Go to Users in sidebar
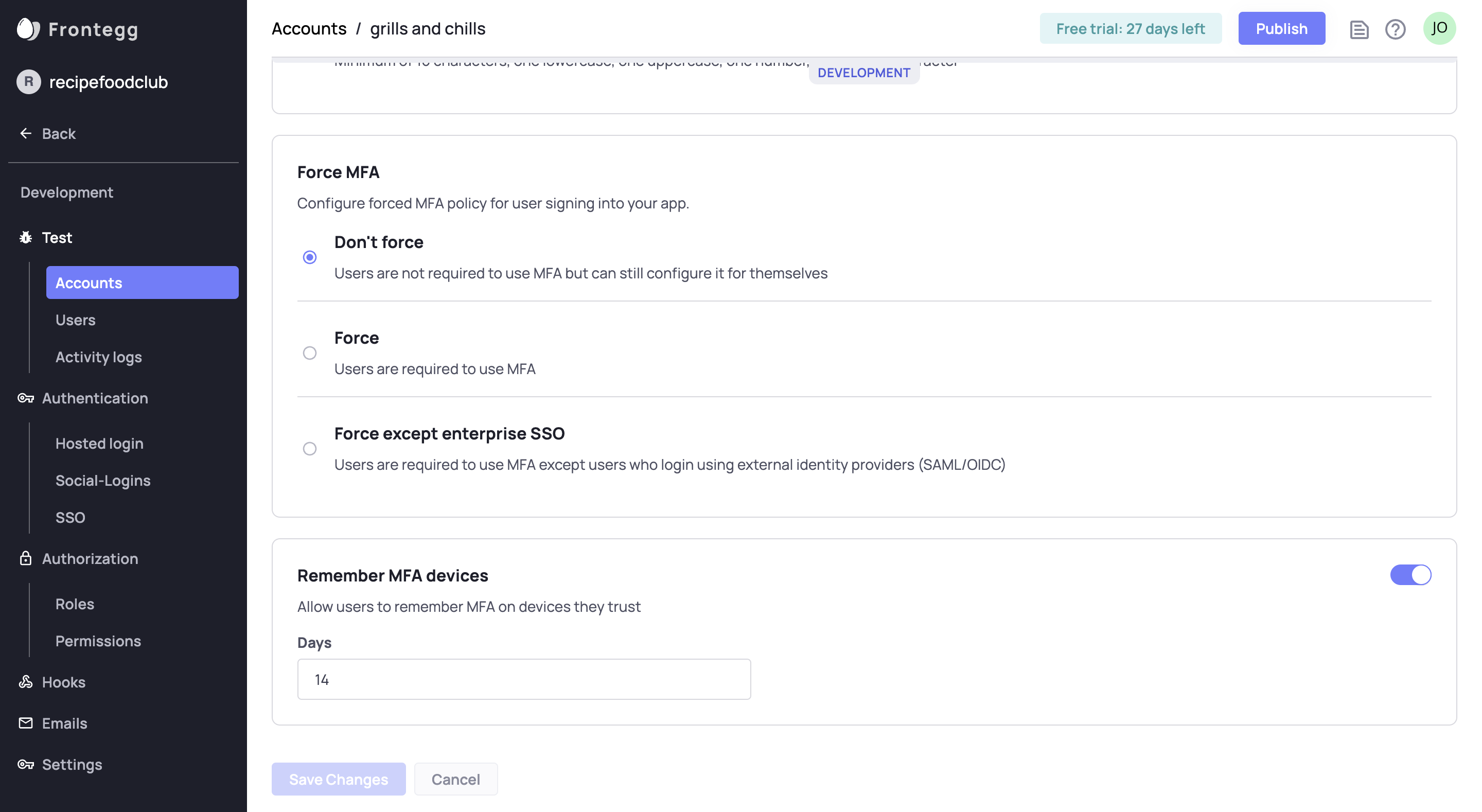1482x812 pixels. click(75, 320)
